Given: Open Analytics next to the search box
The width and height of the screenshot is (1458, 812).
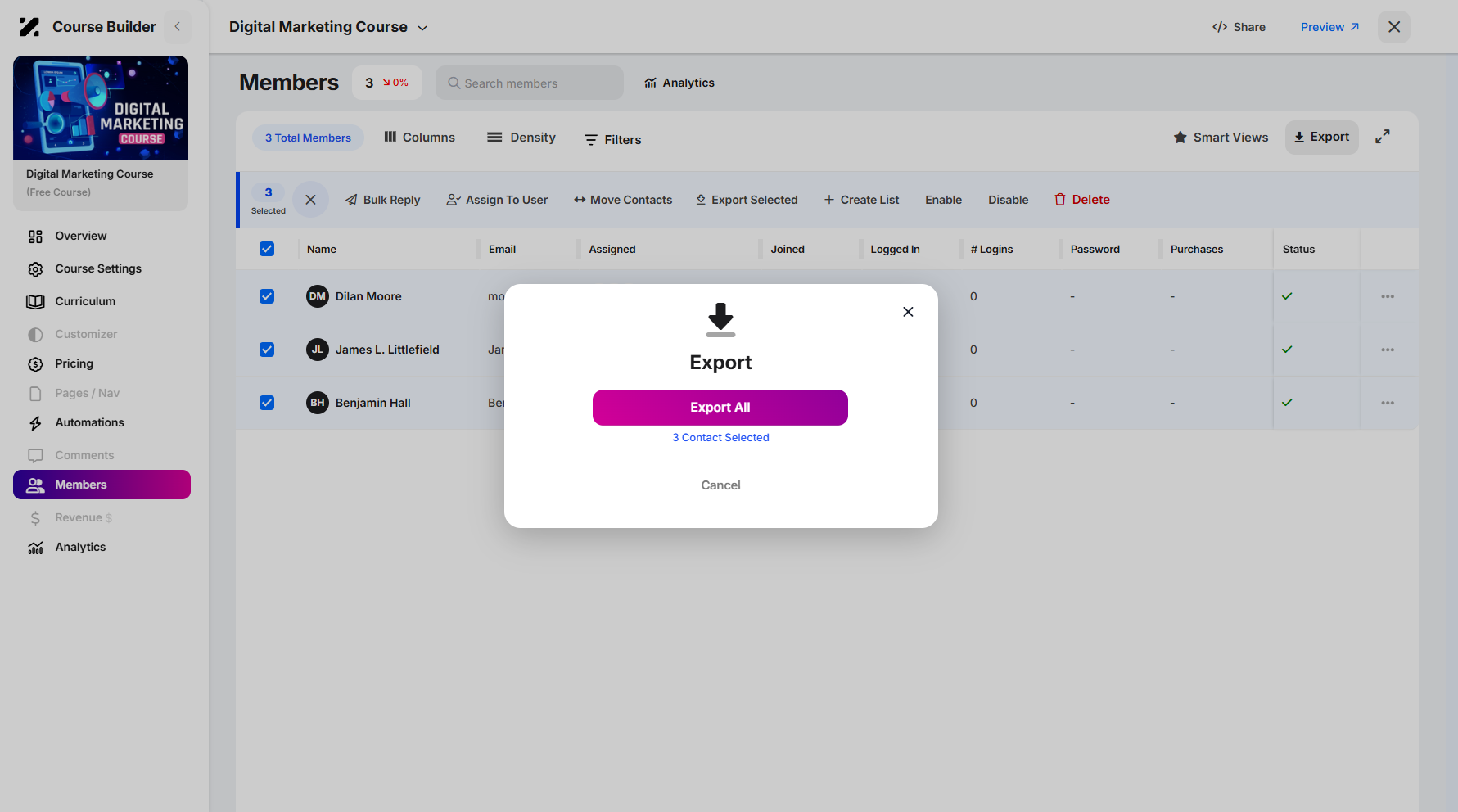Looking at the screenshot, I should 679,83.
